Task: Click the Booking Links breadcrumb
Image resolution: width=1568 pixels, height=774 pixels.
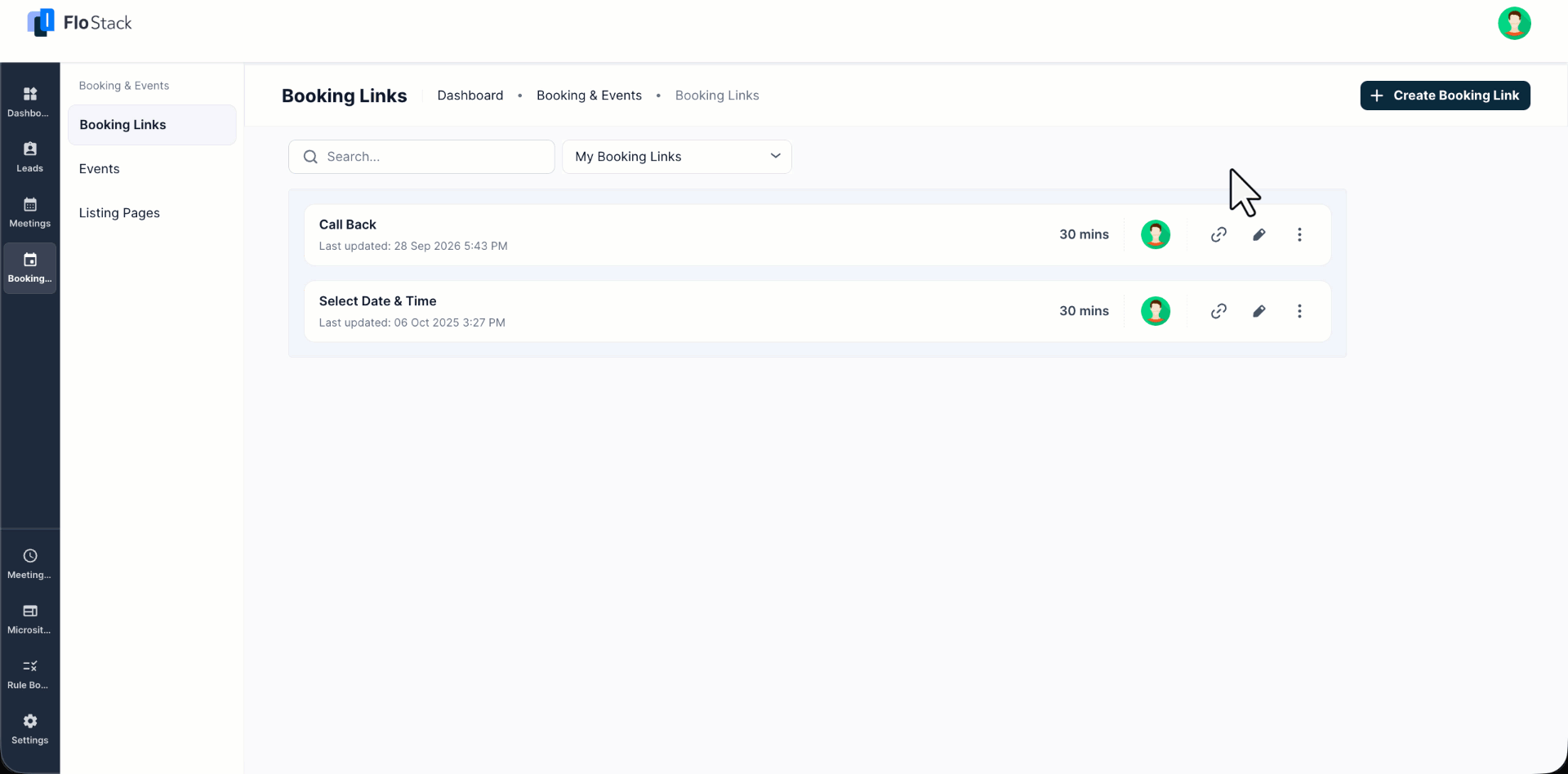Action: (x=717, y=96)
